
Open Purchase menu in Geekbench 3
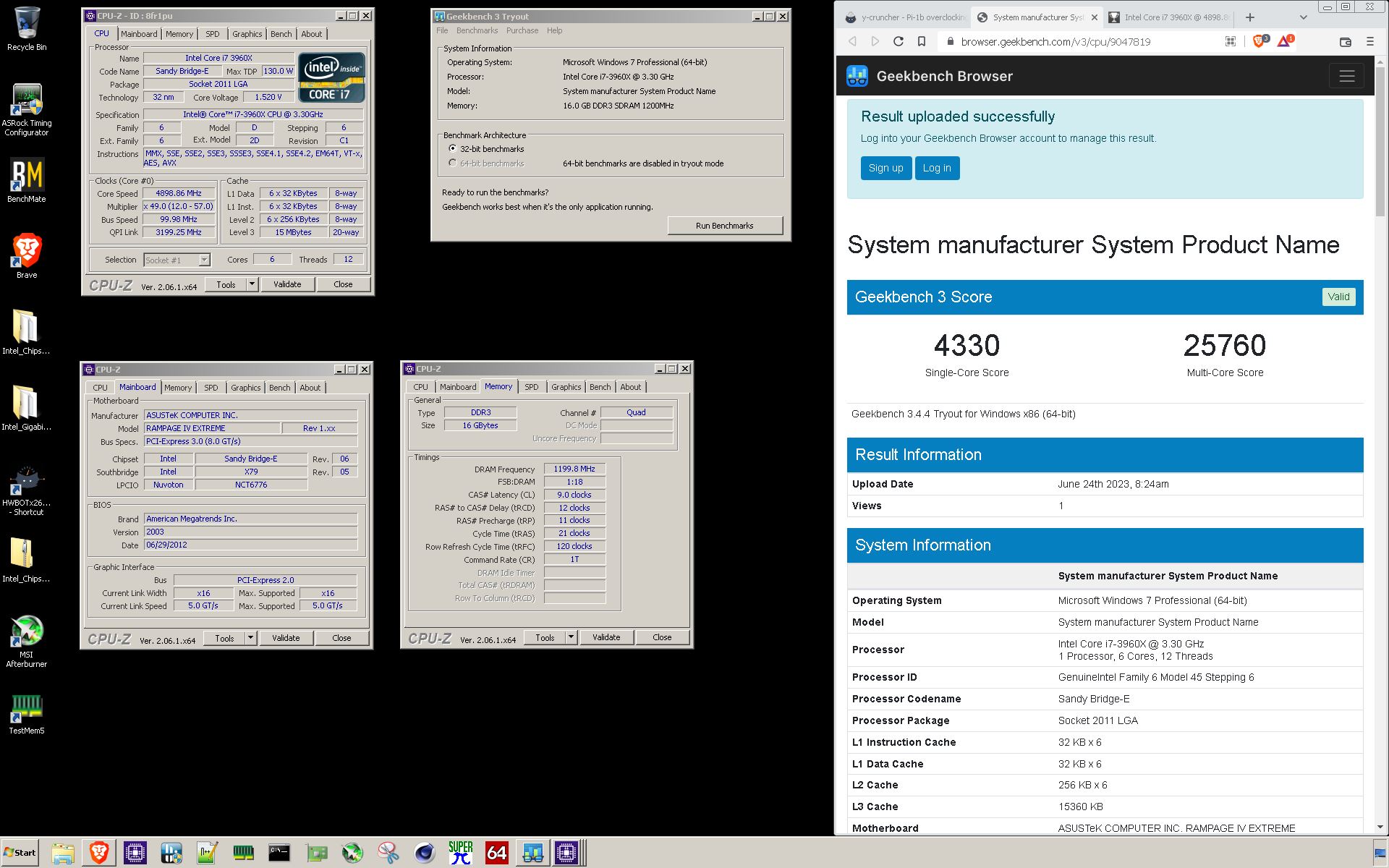coord(522,30)
